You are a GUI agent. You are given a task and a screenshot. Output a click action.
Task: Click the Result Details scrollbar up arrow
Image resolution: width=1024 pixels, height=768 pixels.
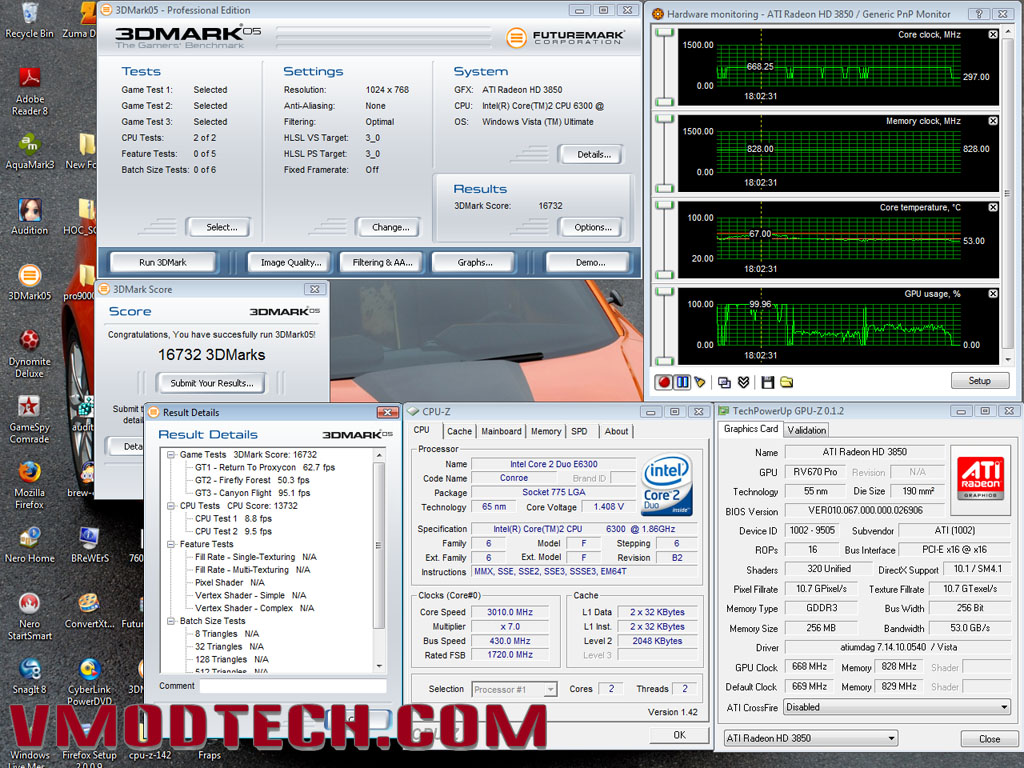[x=379, y=455]
